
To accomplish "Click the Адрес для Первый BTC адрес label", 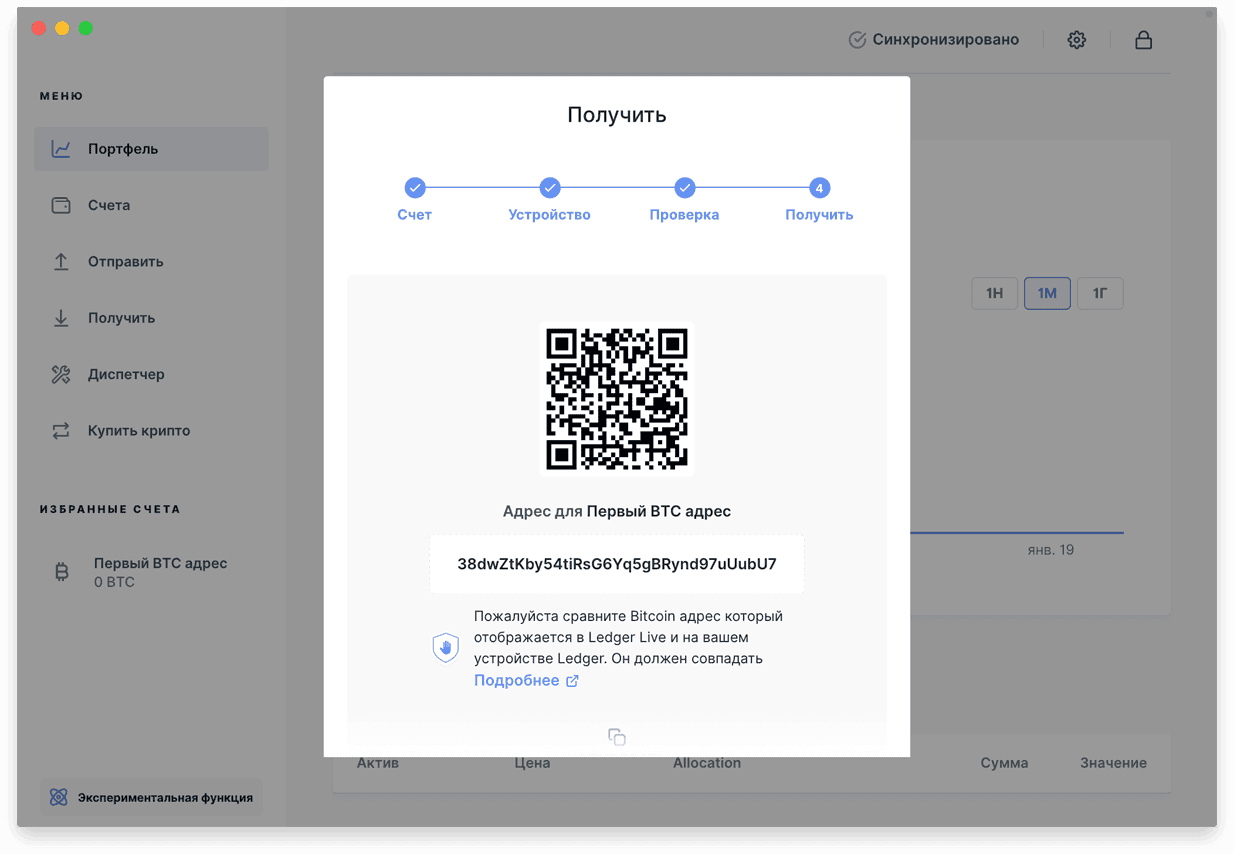I will click(617, 511).
